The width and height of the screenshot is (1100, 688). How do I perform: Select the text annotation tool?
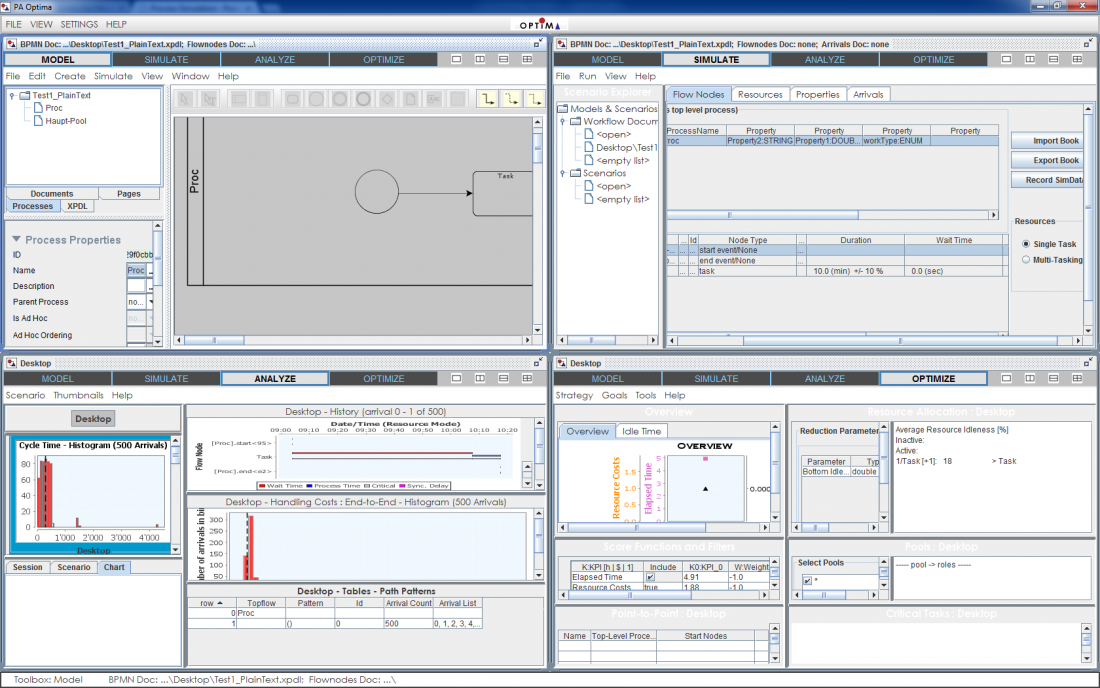434,97
